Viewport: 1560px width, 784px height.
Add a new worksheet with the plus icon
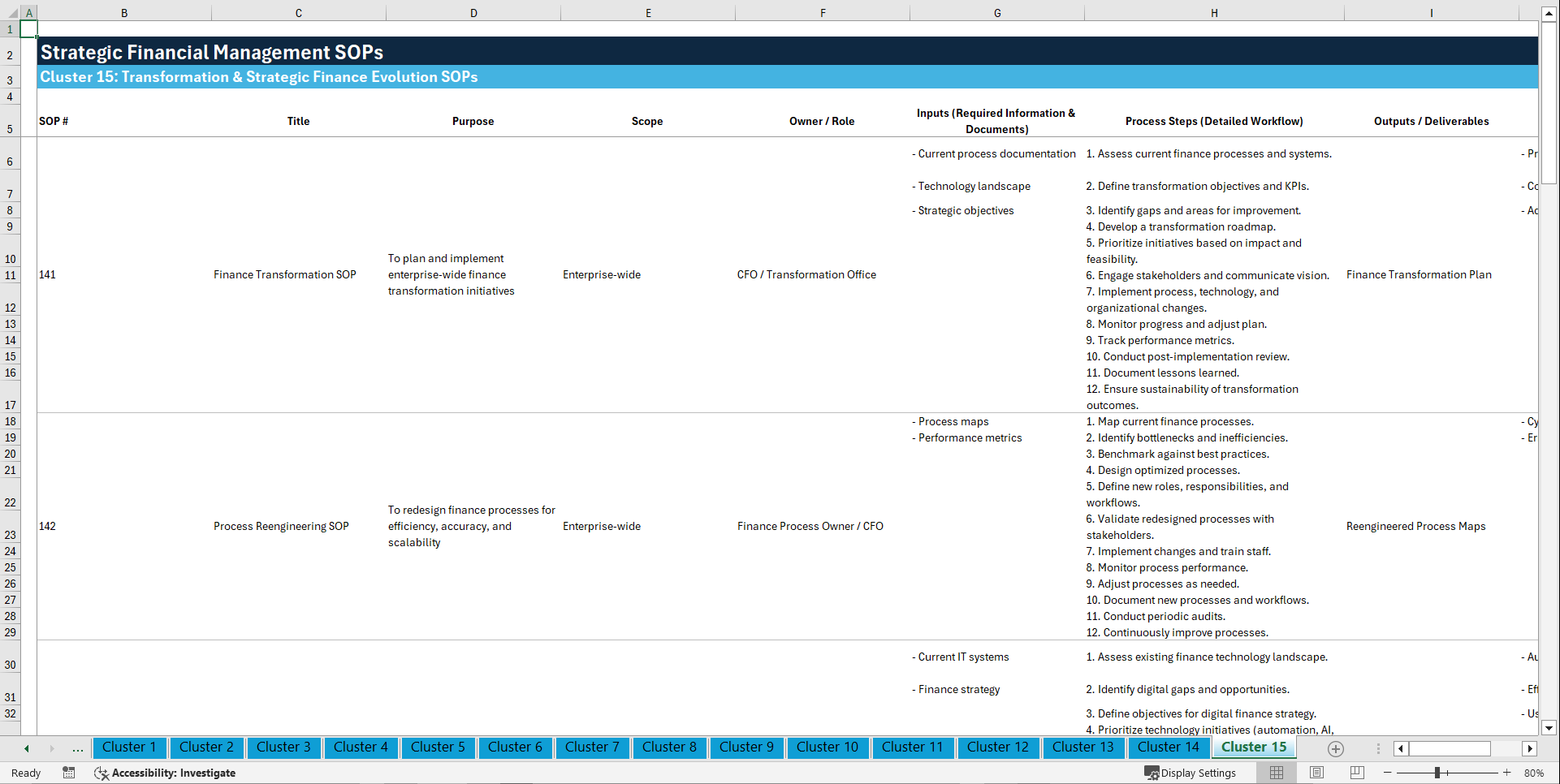click(1335, 748)
